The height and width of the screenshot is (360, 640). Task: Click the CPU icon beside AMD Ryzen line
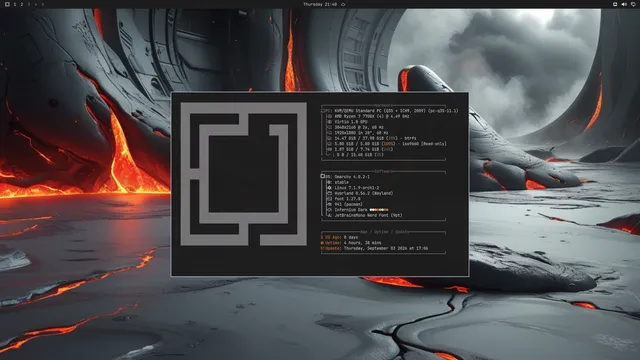click(330, 116)
